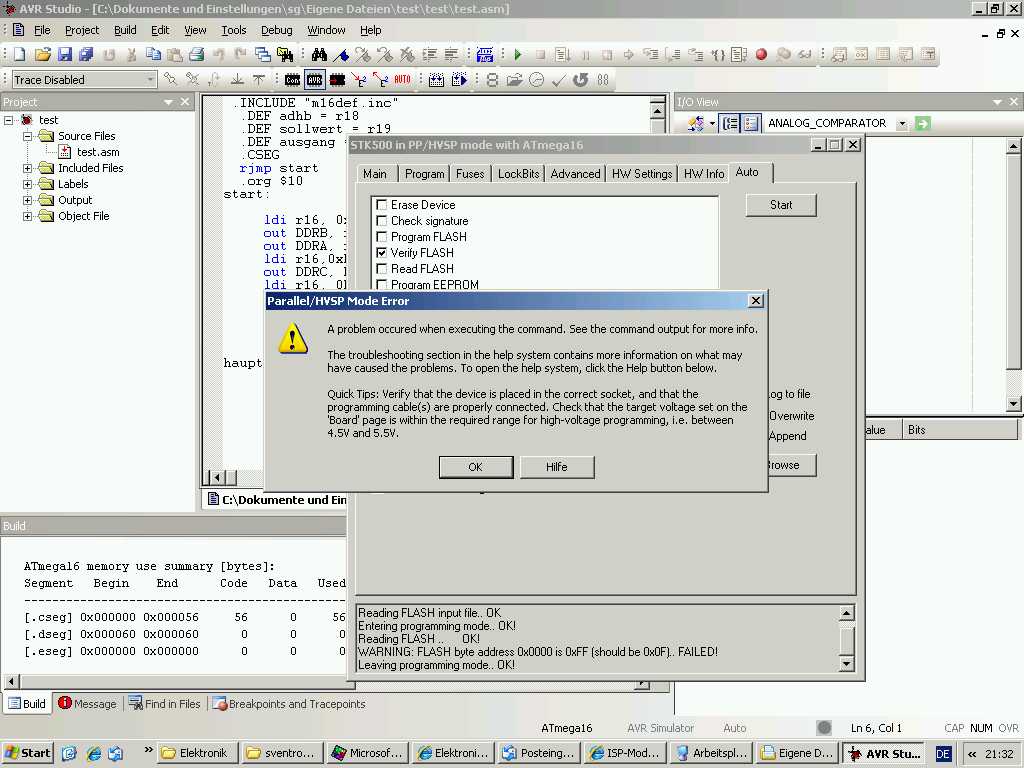Expand the Included Files folder
The height and width of the screenshot is (768, 1024).
[x=27, y=168]
